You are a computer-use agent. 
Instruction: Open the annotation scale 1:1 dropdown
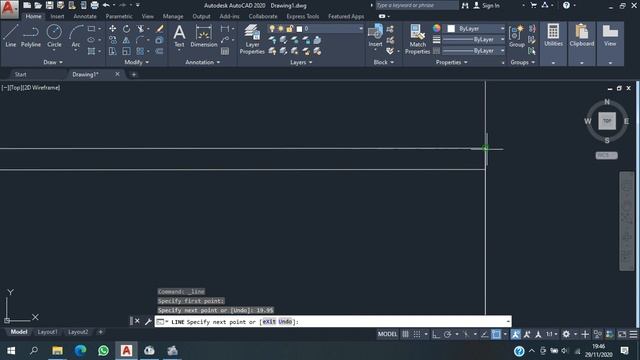[551, 334]
